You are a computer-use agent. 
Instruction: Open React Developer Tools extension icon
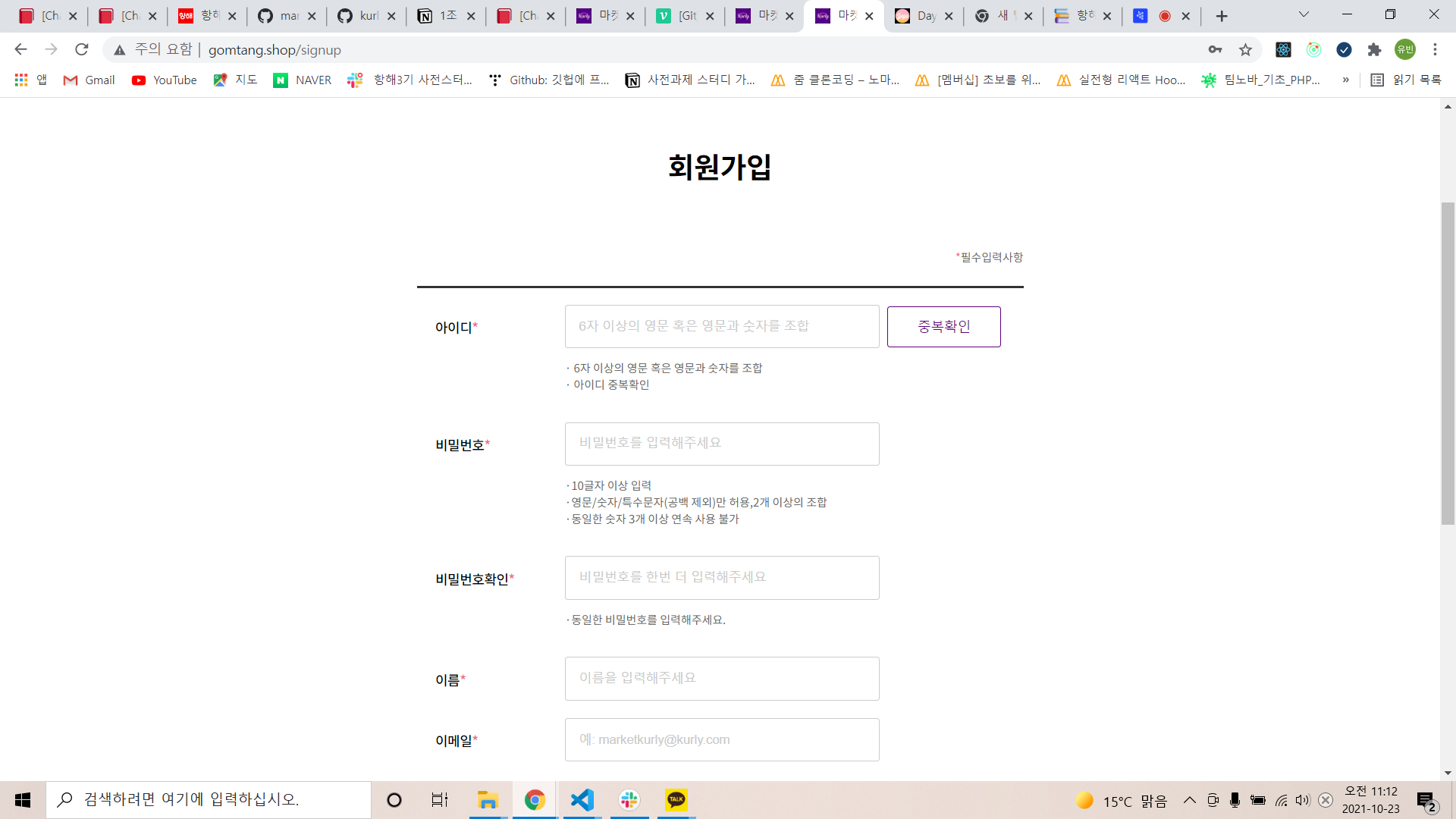1283,49
